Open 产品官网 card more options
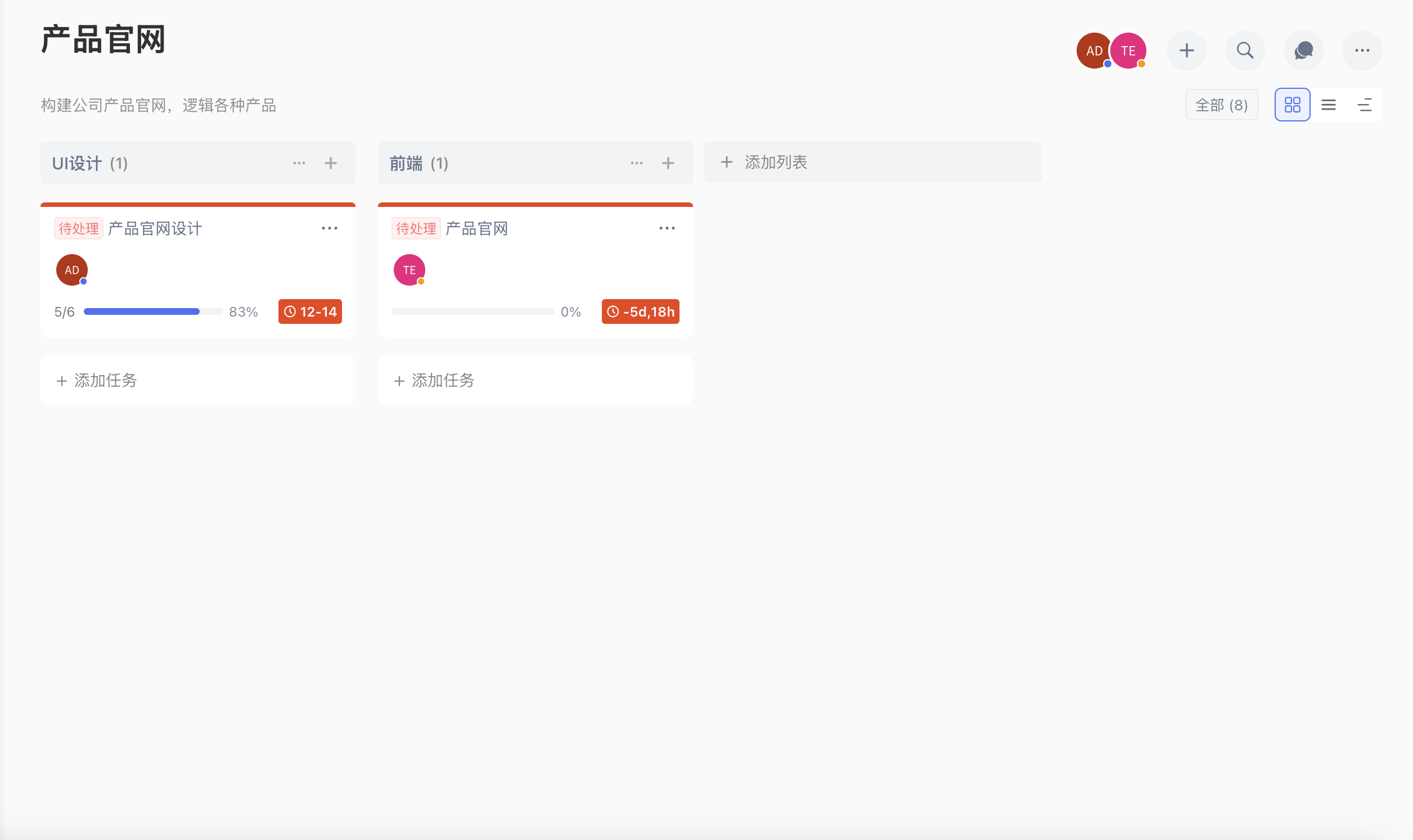 (x=667, y=228)
